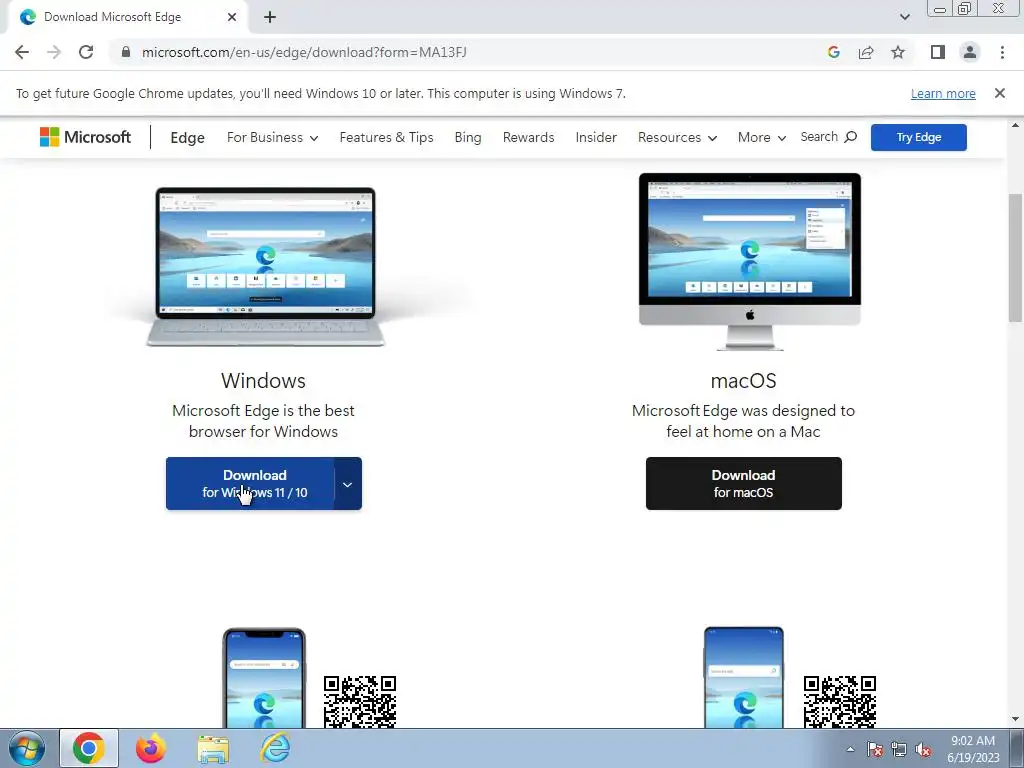Open the Edge home link
Viewport: 1024px width, 768px height.
187,137
